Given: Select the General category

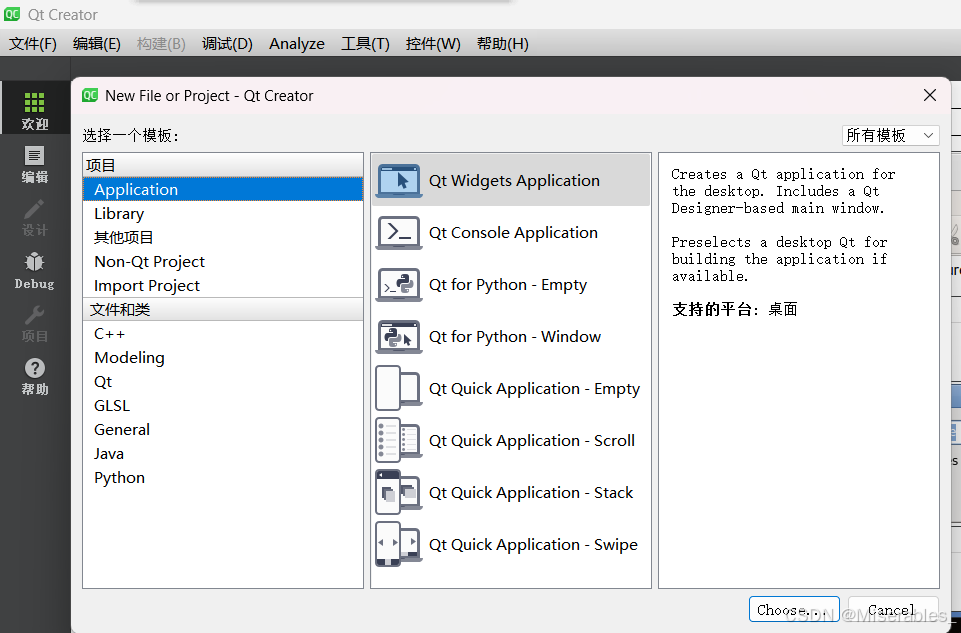Looking at the screenshot, I should [x=223, y=430].
